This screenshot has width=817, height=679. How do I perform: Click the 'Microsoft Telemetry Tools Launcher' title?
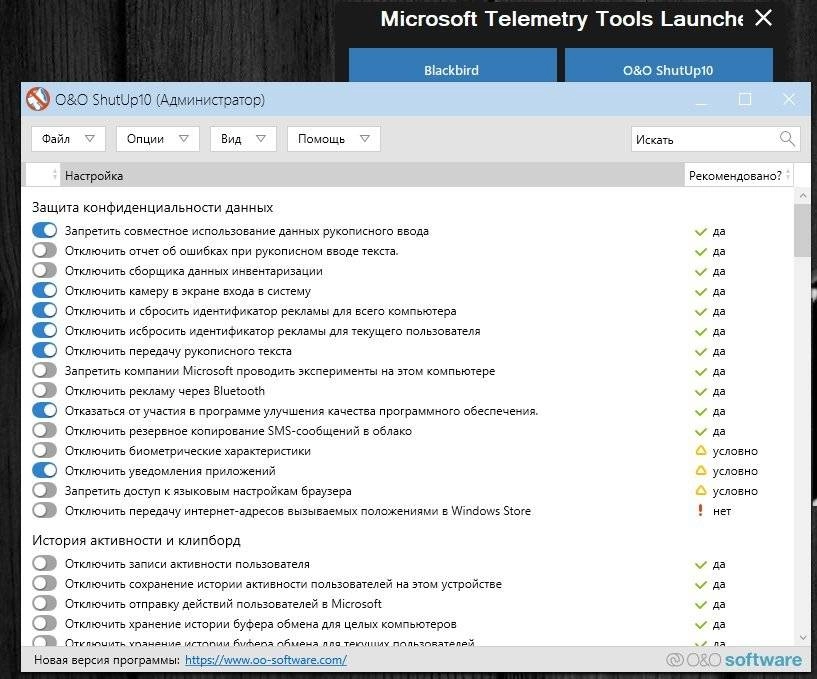561,19
